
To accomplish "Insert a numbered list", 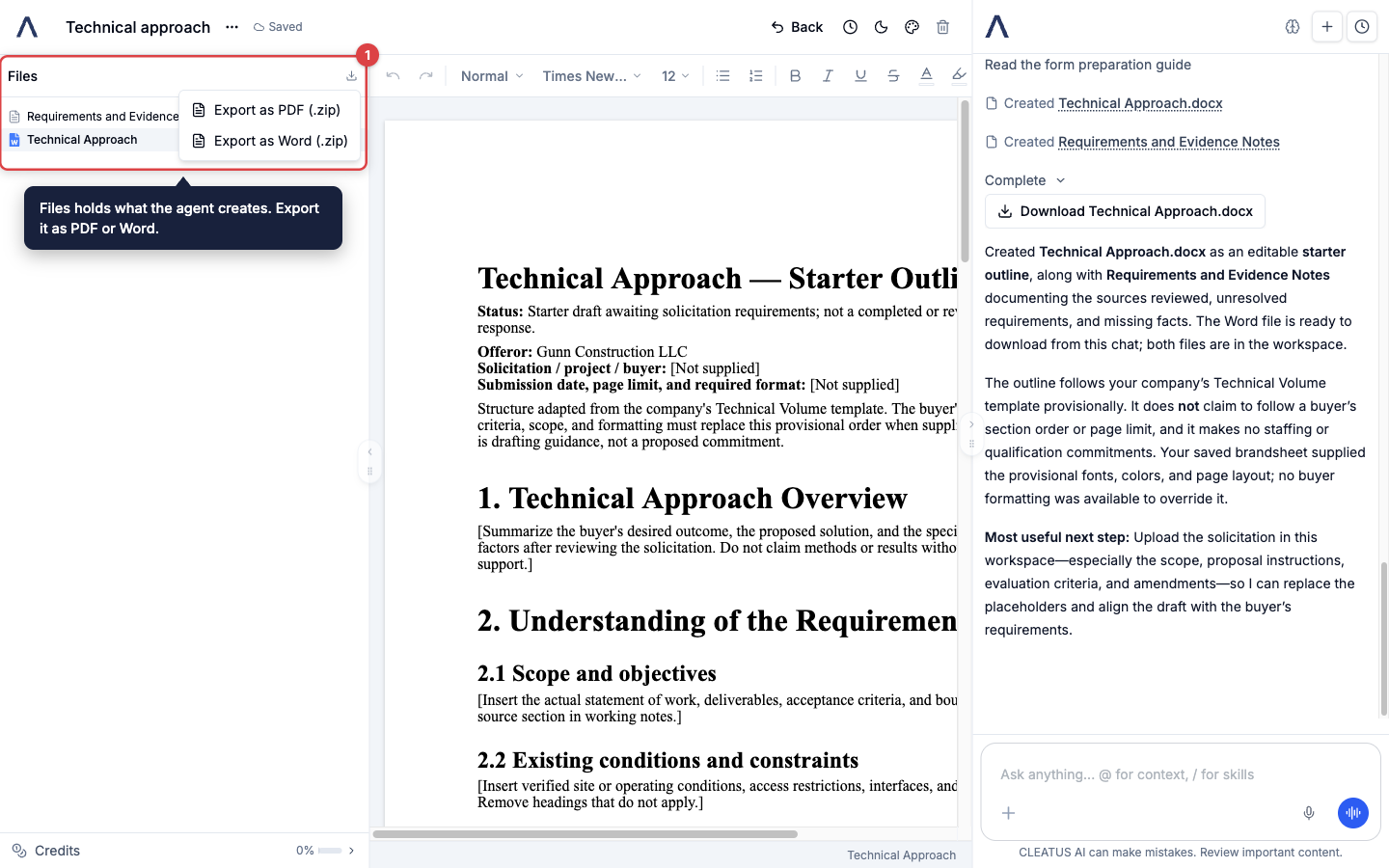I will click(755, 76).
